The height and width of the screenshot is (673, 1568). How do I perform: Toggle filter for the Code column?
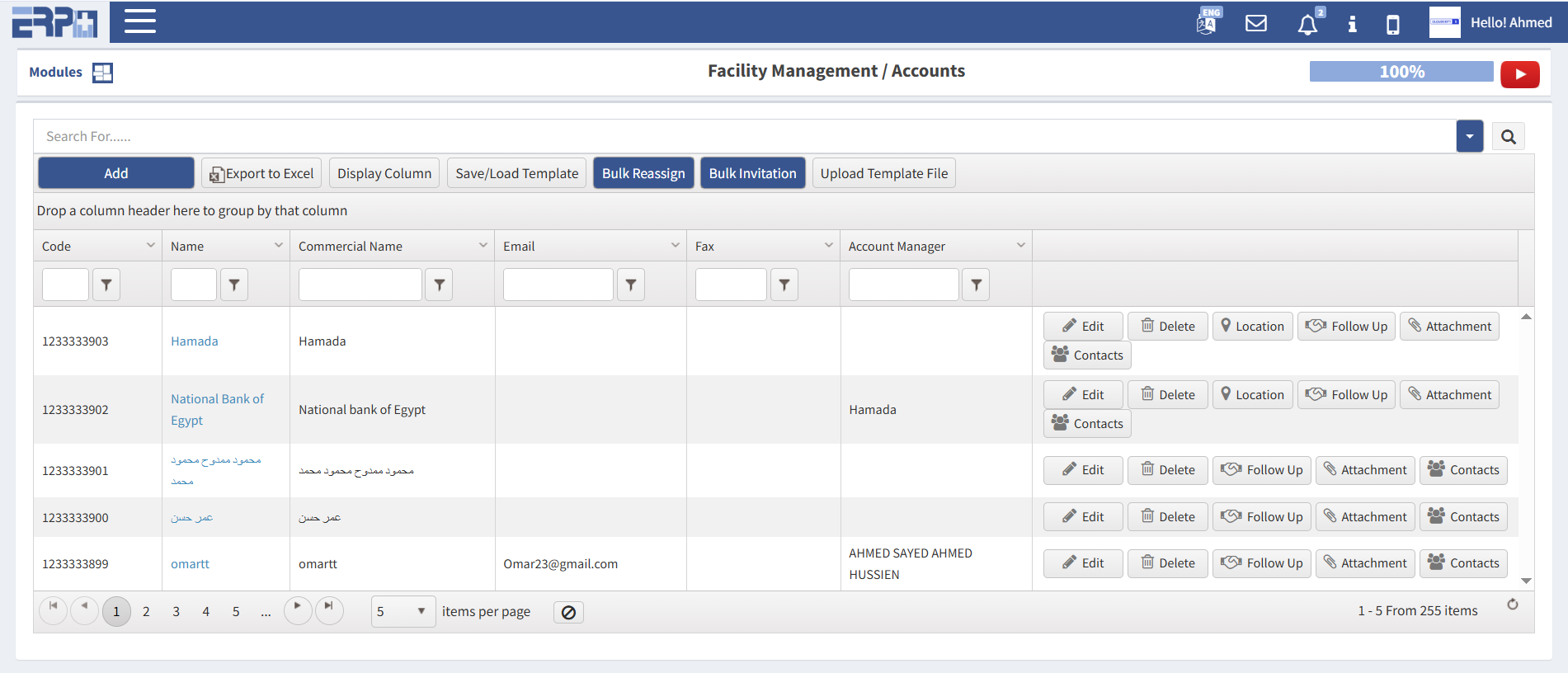tap(106, 285)
